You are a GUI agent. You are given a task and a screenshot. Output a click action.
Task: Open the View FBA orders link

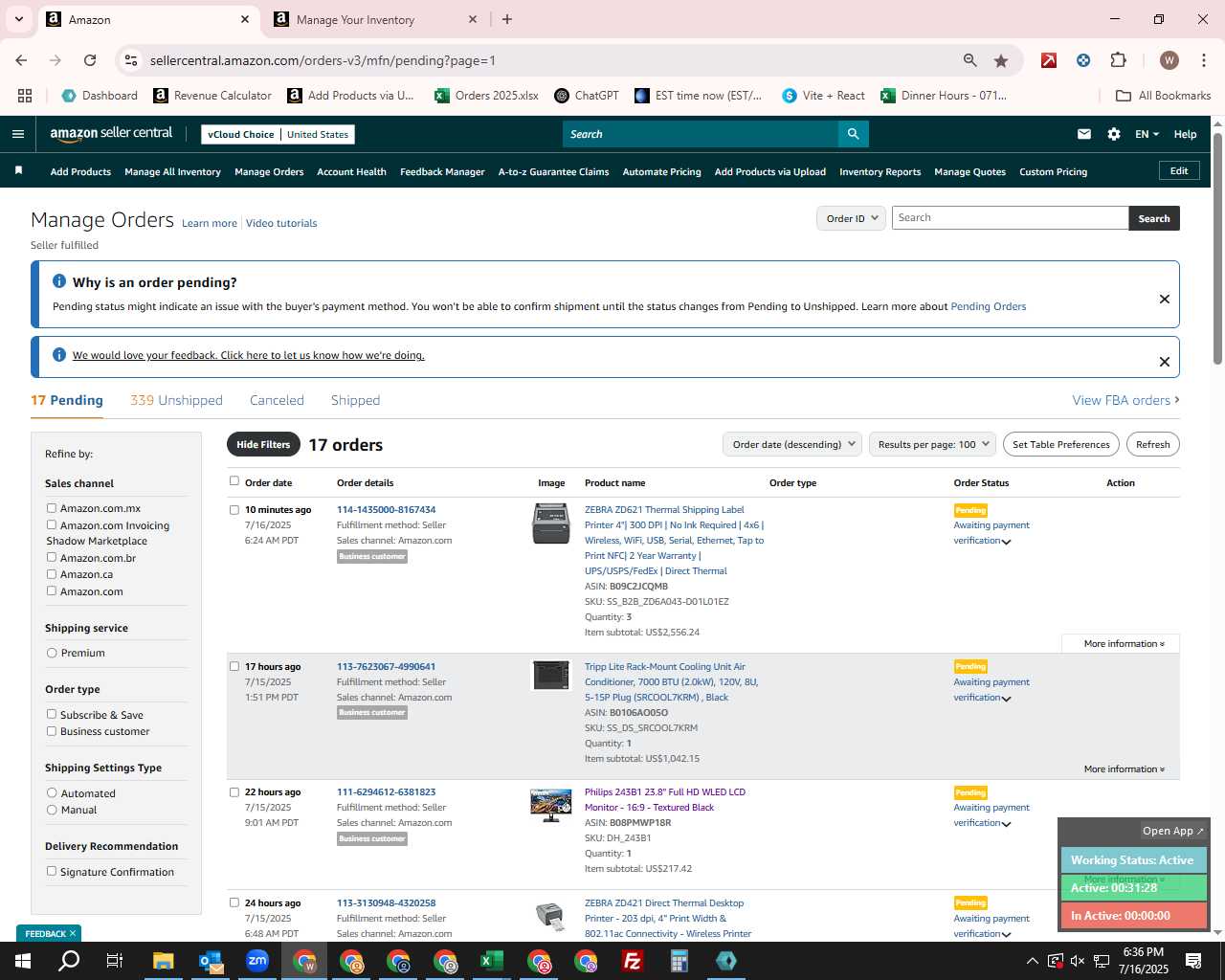(x=1125, y=400)
